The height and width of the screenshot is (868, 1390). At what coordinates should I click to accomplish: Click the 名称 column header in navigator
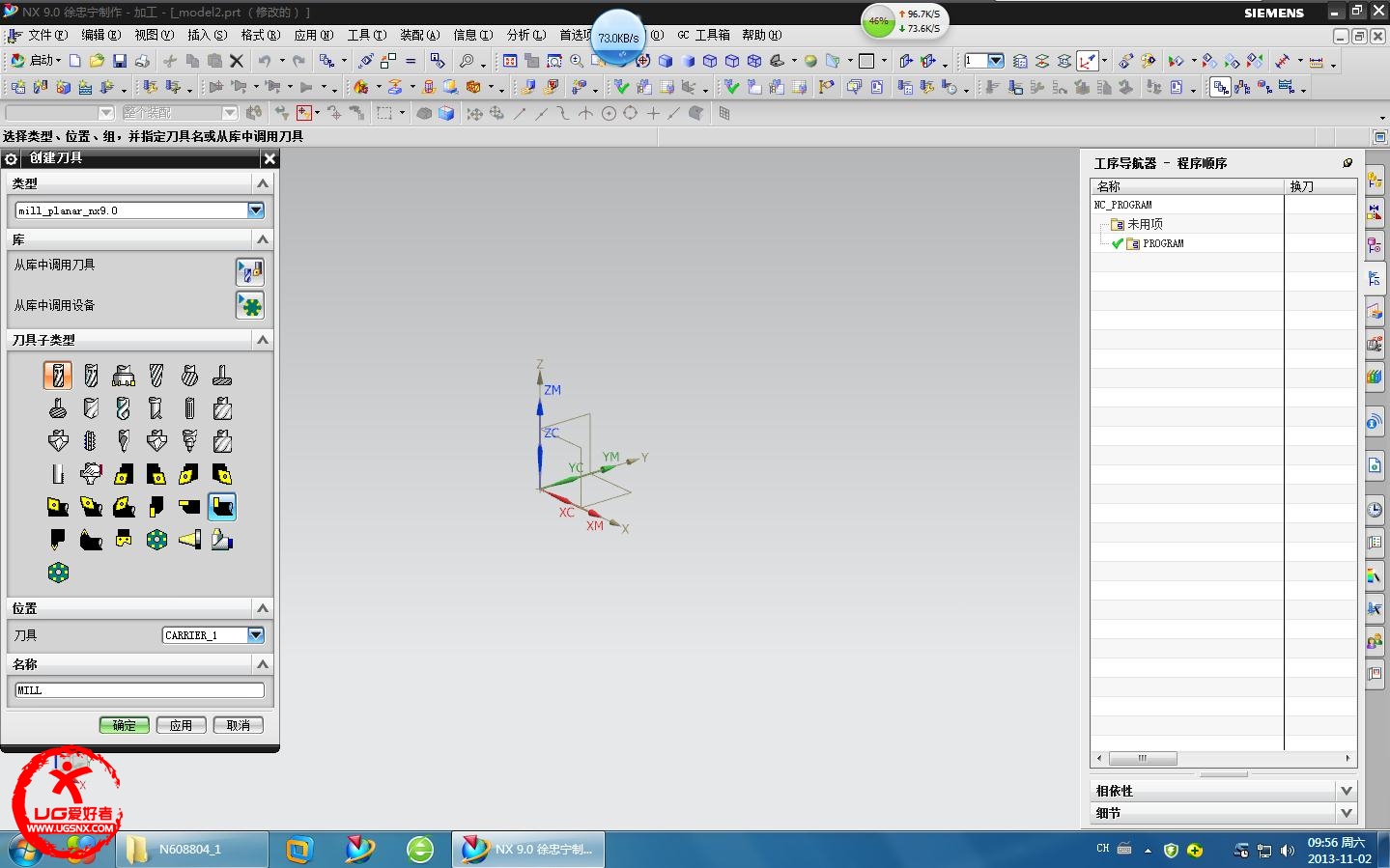(1187, 186)
